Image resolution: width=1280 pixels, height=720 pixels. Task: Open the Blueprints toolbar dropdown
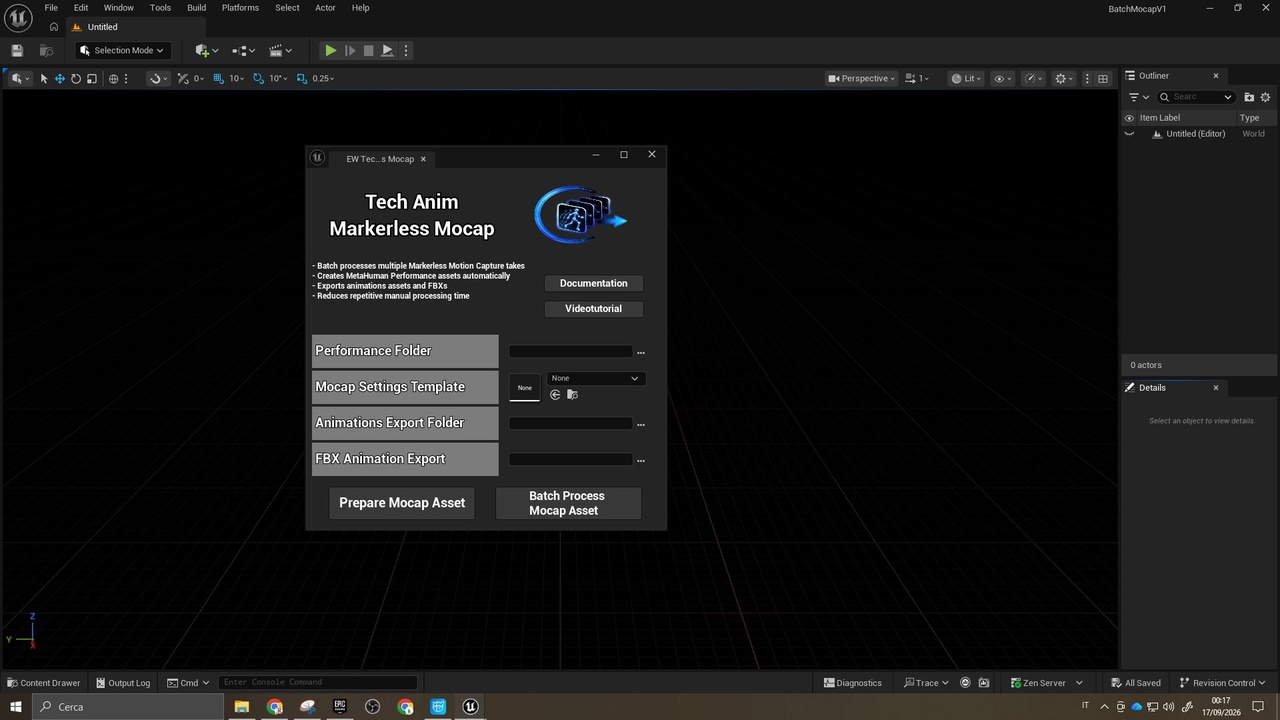pyautogui.click(x=243, y=50)
